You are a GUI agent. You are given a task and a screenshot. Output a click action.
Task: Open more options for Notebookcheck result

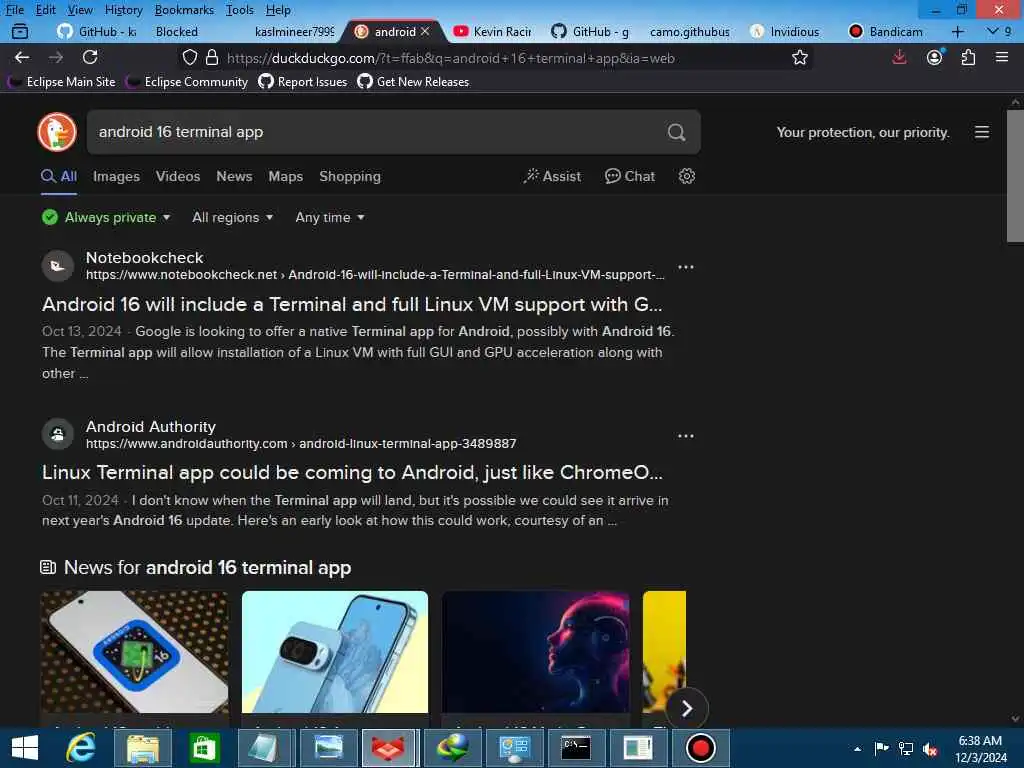pos(686,267)
